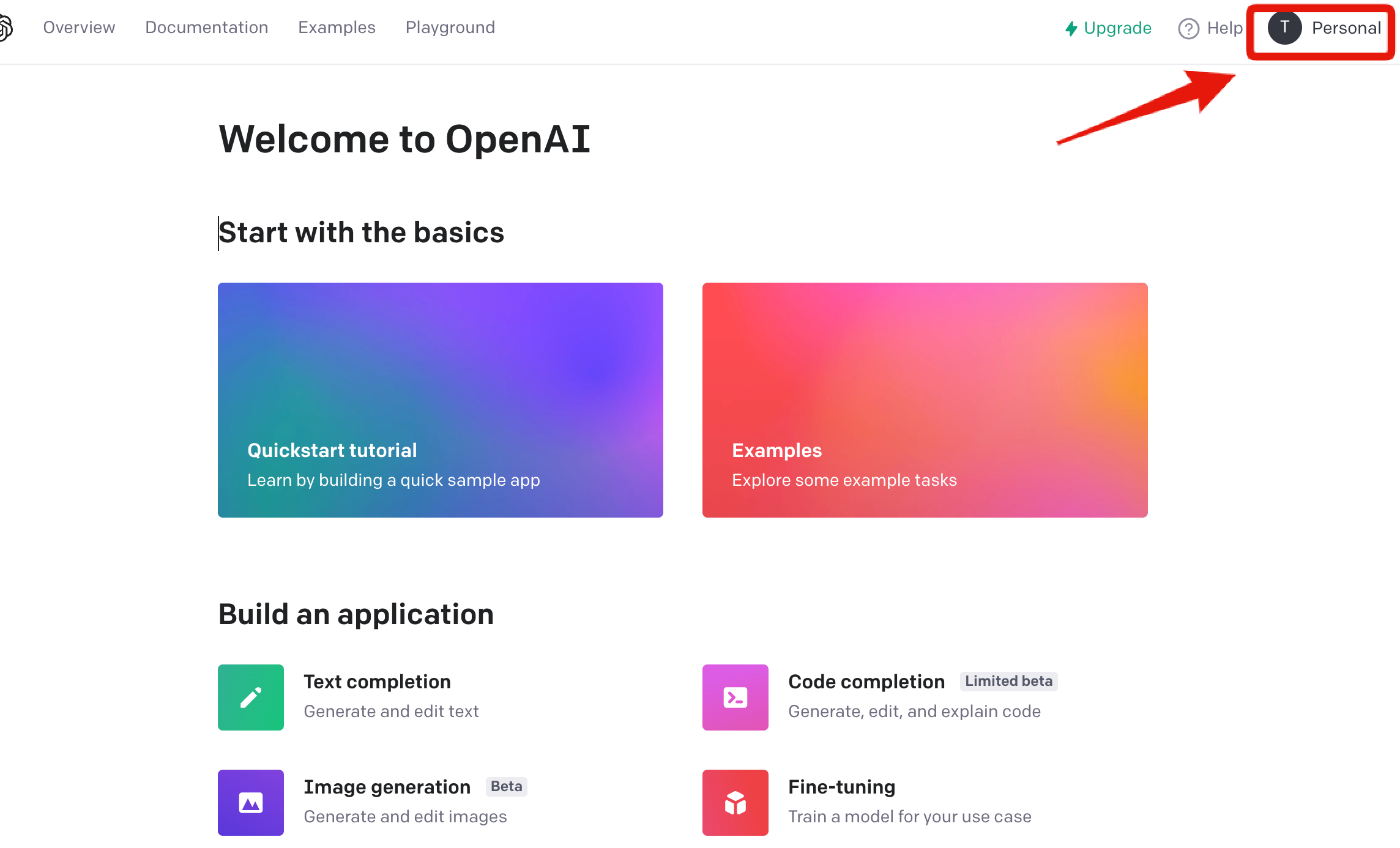
Task: Click the Beta badge next to Image generation
Action: [506, 786]
